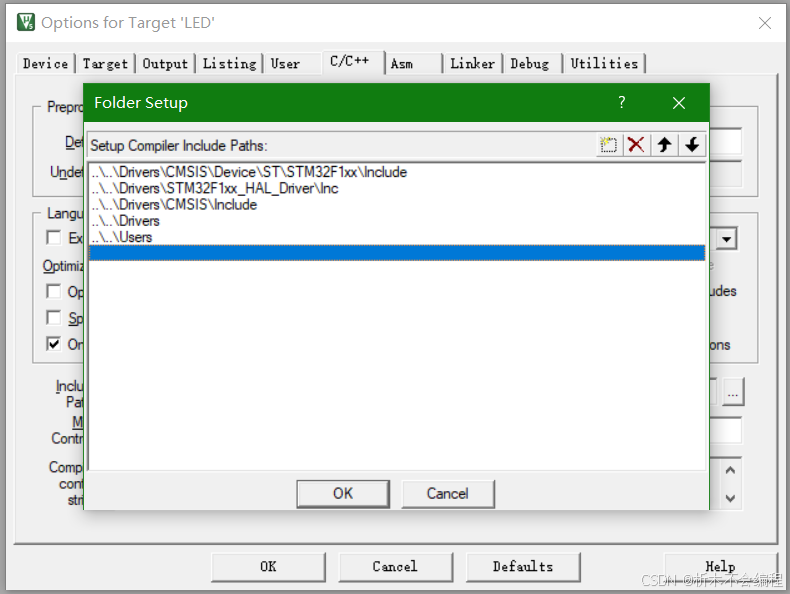Switch to the Device tab
Viewport: 790px width, 594px height.
pos(45,63)
